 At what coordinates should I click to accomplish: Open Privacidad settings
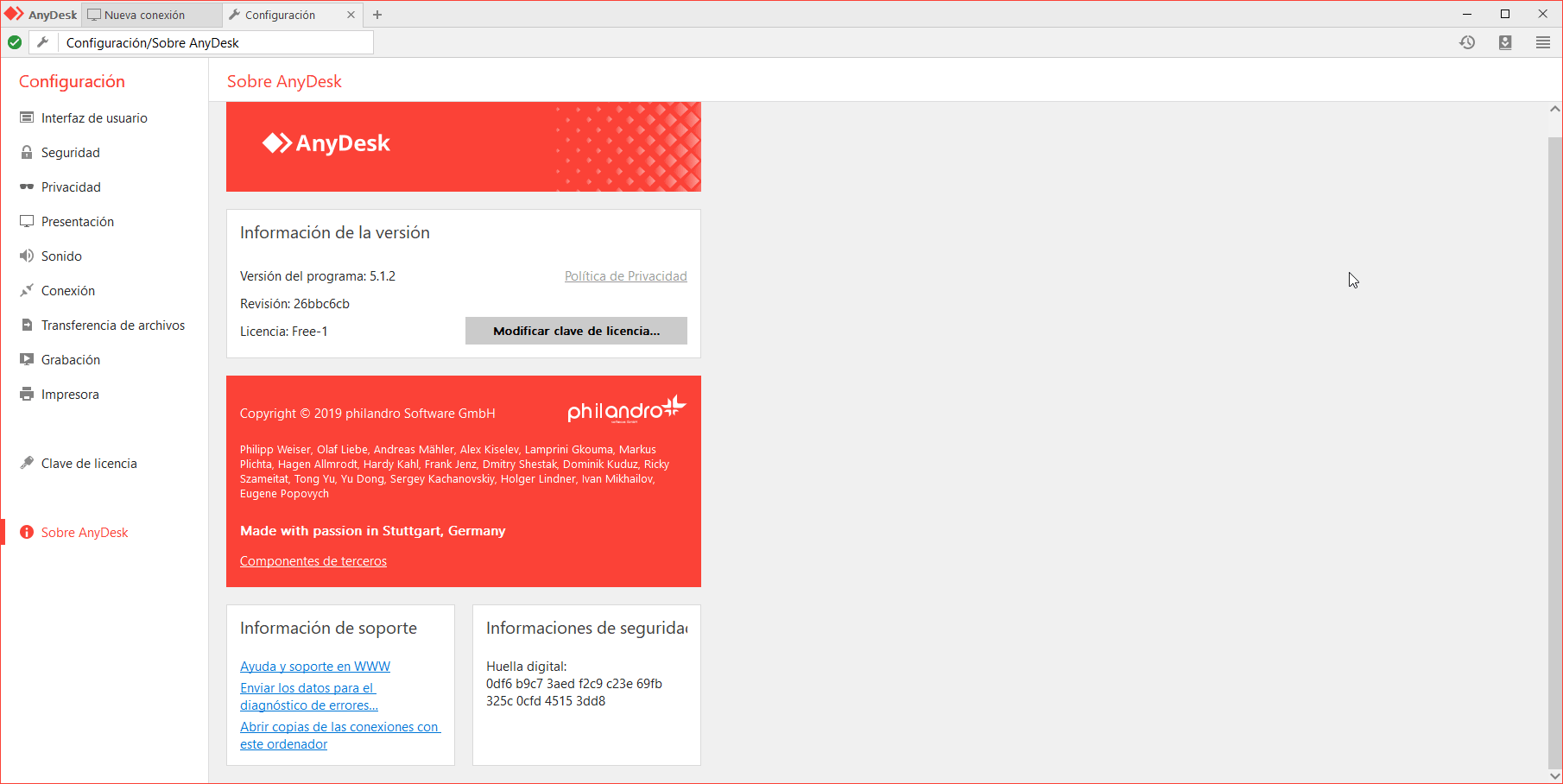point(71,187)
